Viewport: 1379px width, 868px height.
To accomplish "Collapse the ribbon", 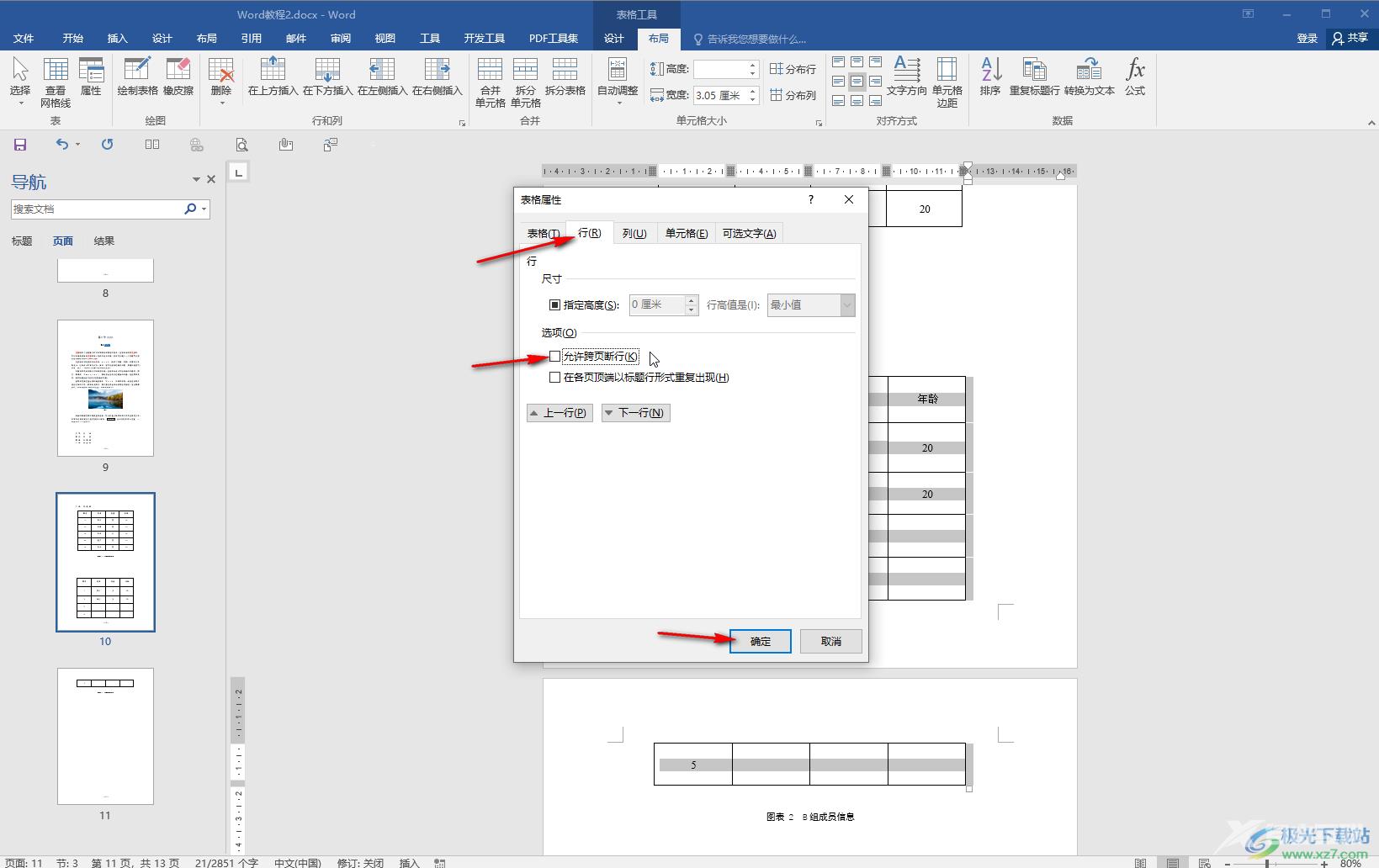I will pos(1371,123).
